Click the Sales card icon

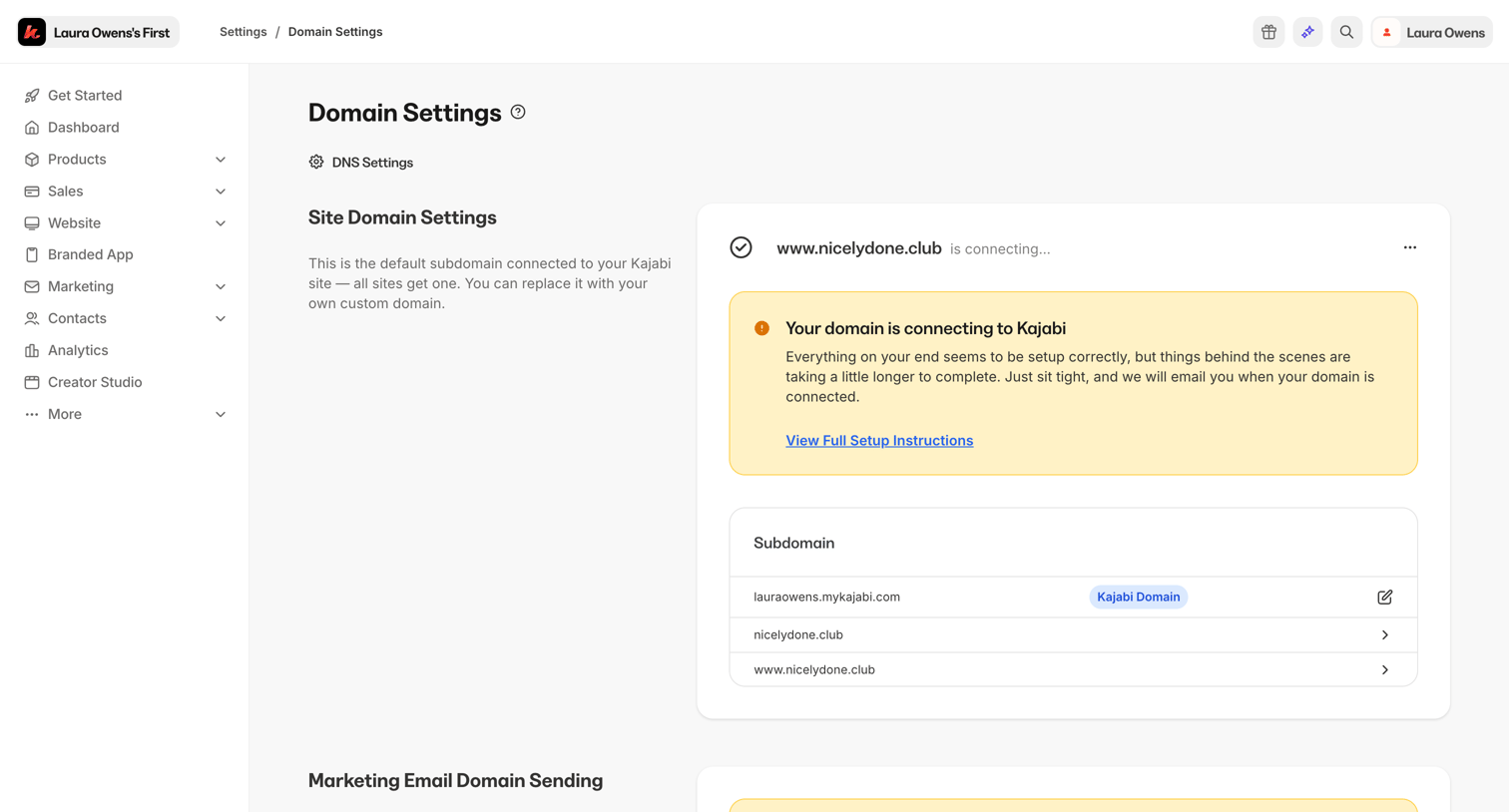[x=32, y=192]
